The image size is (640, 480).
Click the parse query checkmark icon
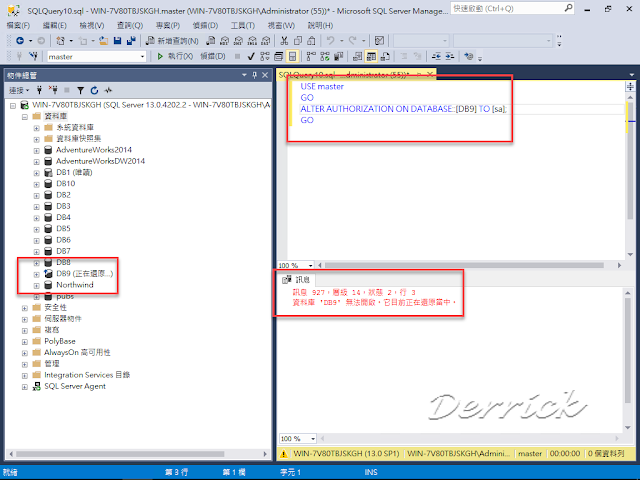[251, 56]
